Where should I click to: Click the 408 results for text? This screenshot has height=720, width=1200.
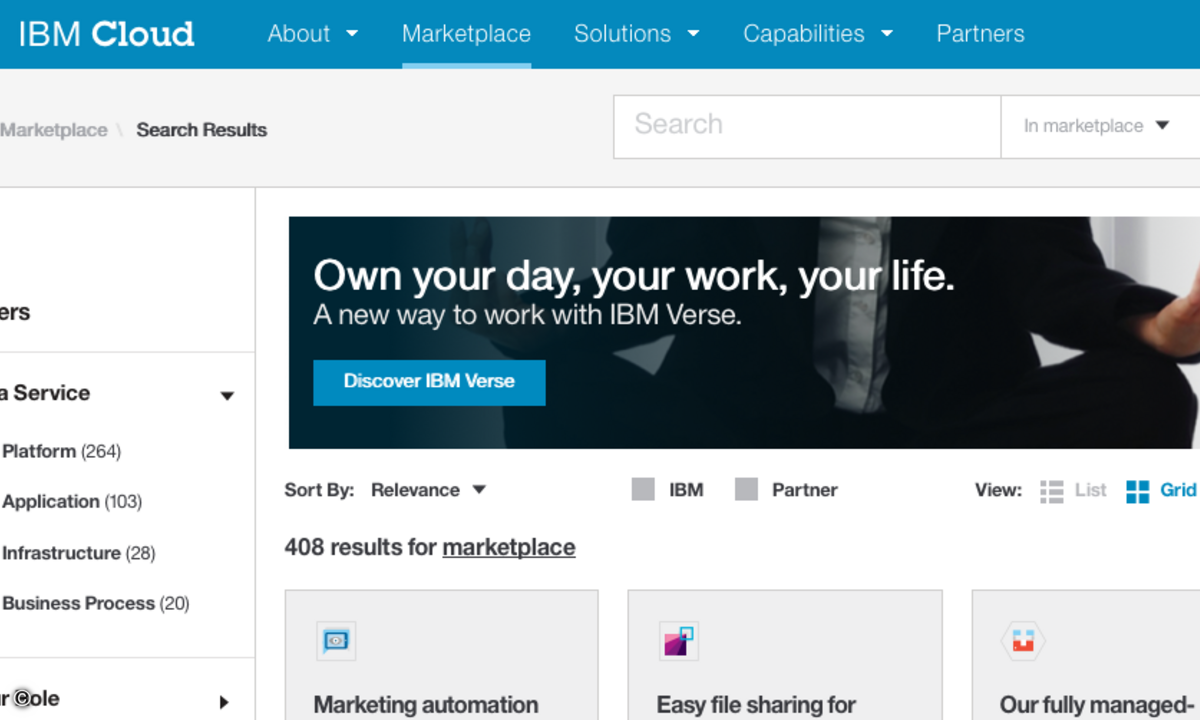point(360,547)
